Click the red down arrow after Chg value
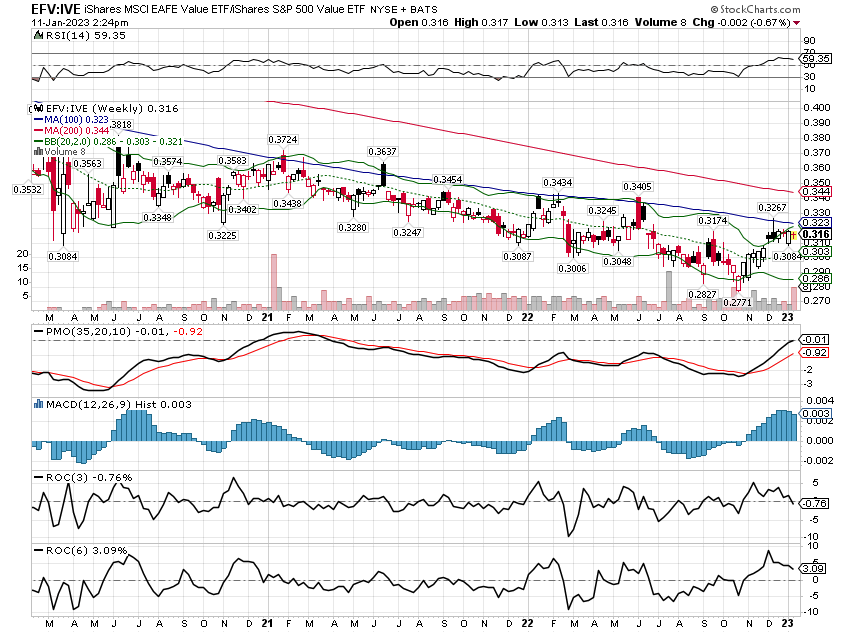Screen dimensions: 850x633 click(x=796, y=23)
